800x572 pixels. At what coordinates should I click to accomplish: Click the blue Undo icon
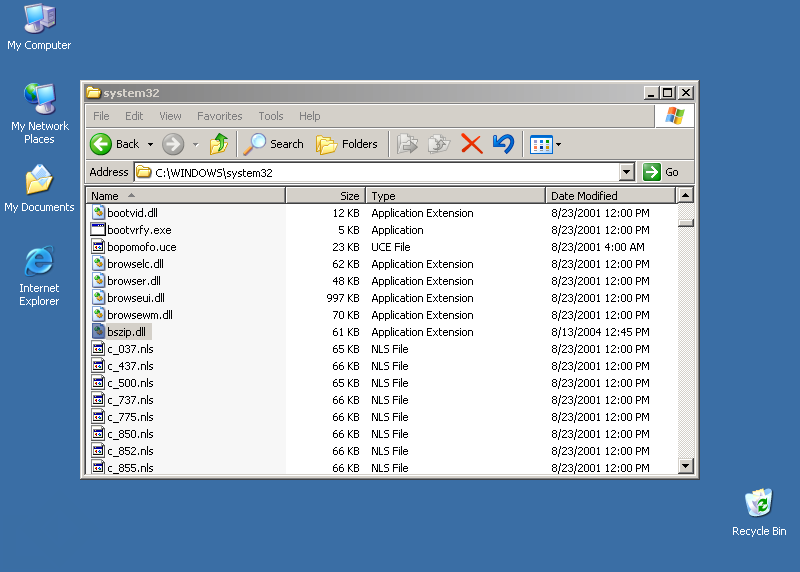[504, 144]
